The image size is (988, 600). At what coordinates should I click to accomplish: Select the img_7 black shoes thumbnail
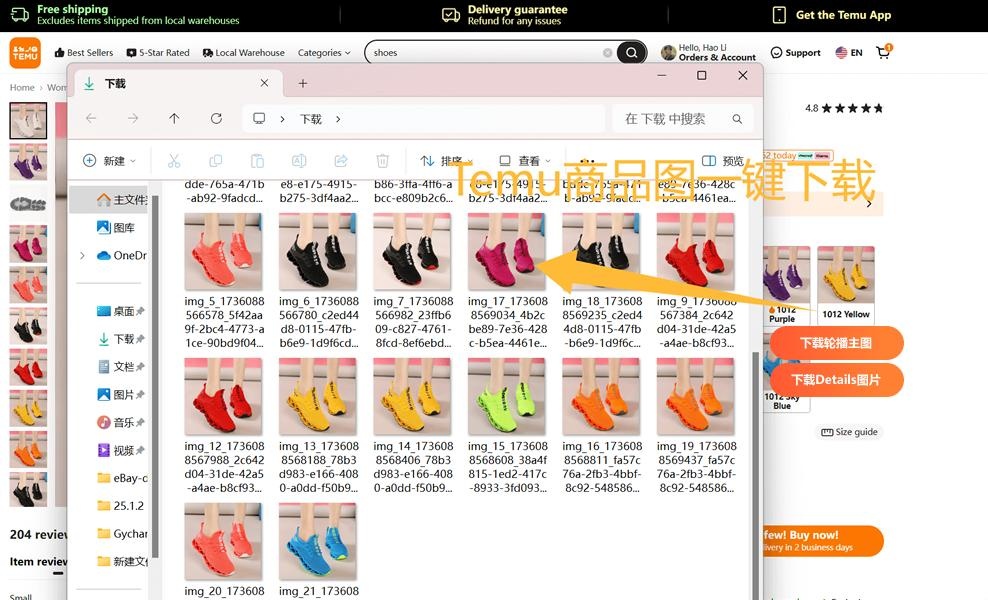point(412,251)
